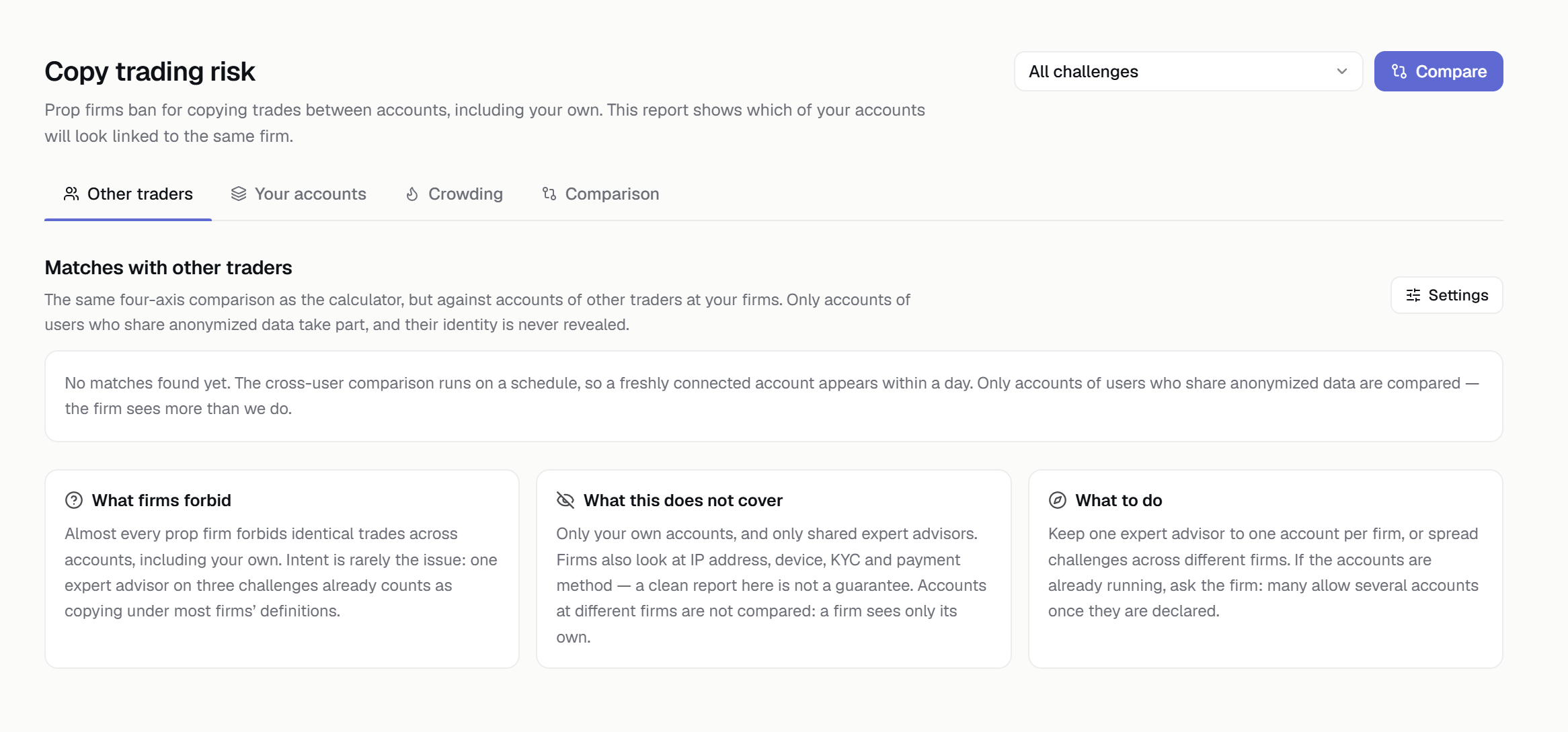Viewport: 1568px width, 732px height.
Task: Click the What firms forbid card
Action: click(x=282, y=569)
